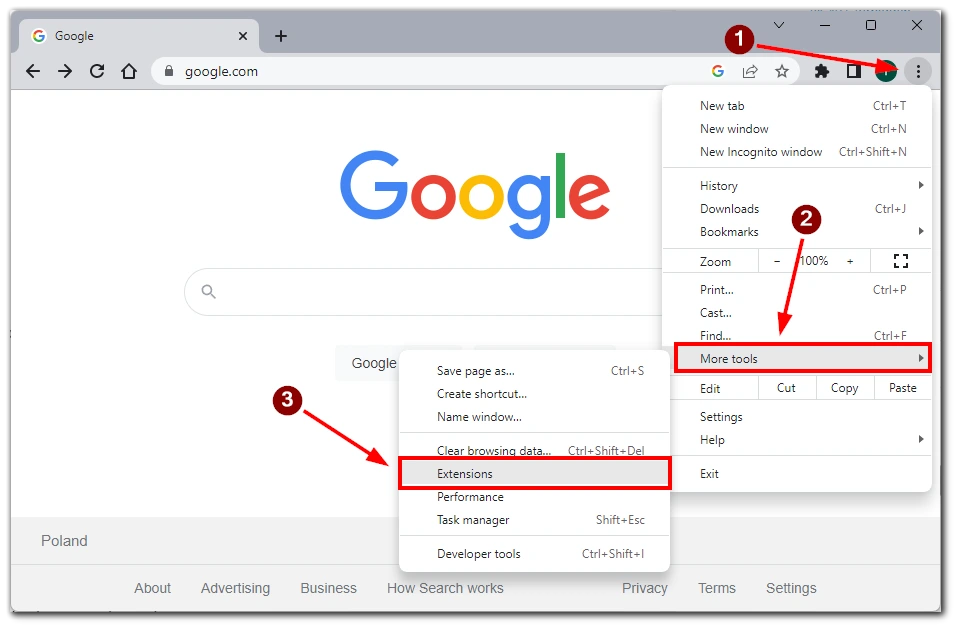Click the Advertising footer link
Image resolution: width=959 pixels, height=630 pixels.
[235, 588]
